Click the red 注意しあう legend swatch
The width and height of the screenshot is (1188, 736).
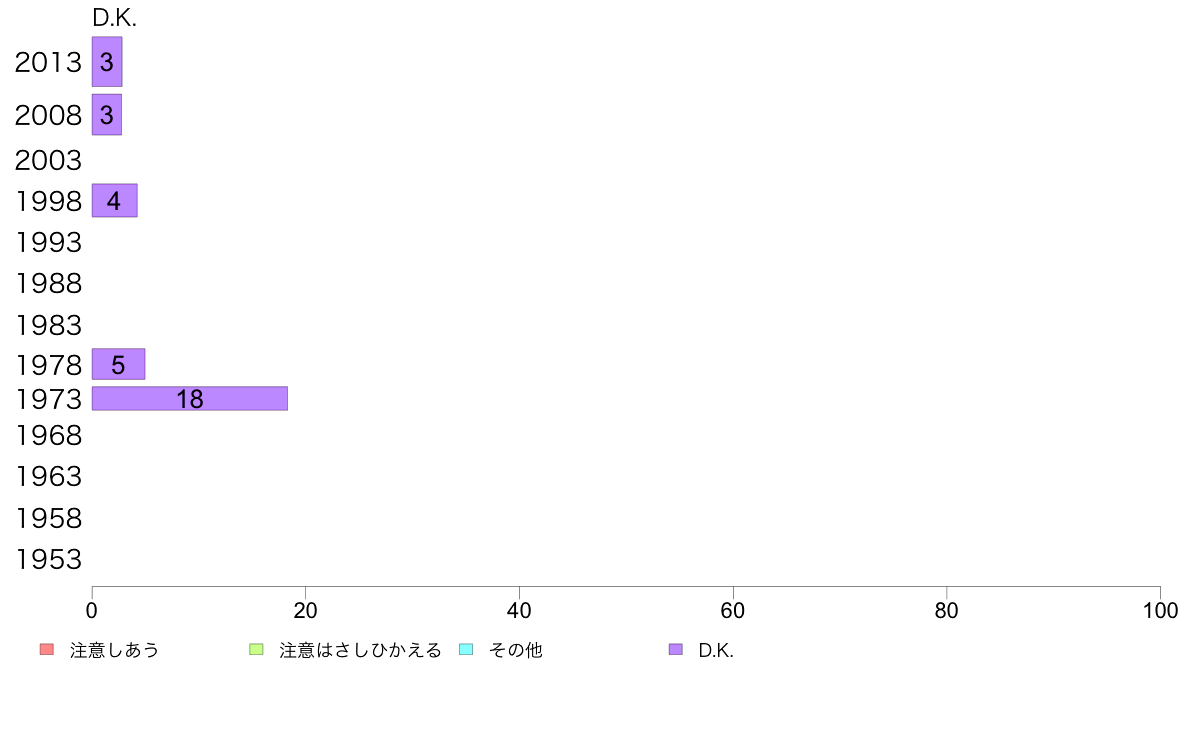(47, 650)
